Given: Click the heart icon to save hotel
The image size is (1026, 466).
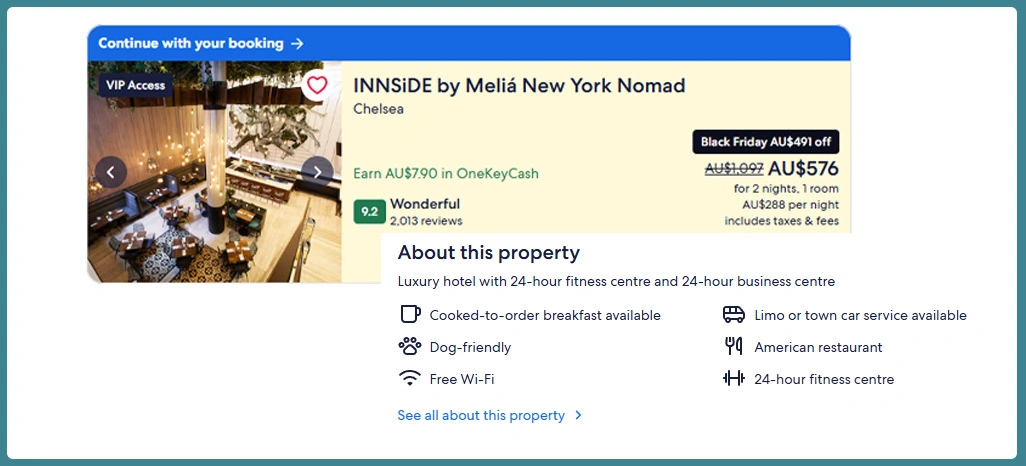Looking at the screenshot, I should [317, 85].
